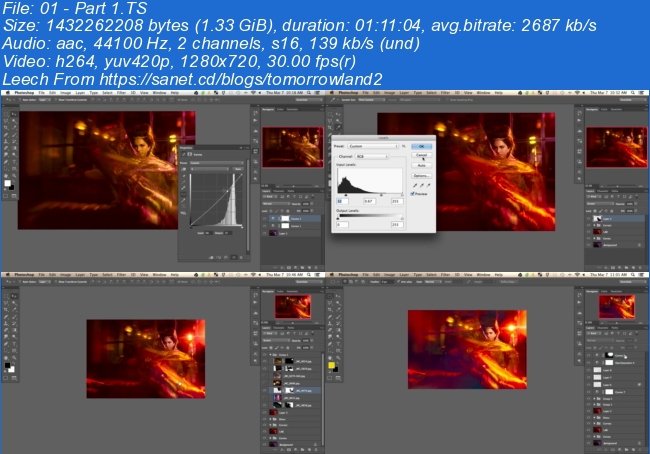The image size is (650, 454).
Task: Click Options... in the Levels dialog
Action: pyautogui.click(x=422, y=176)
